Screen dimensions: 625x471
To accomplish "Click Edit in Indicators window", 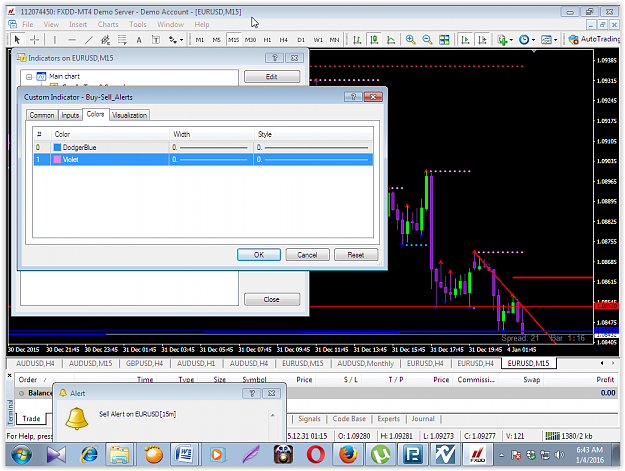I will (x=271, y=77).
